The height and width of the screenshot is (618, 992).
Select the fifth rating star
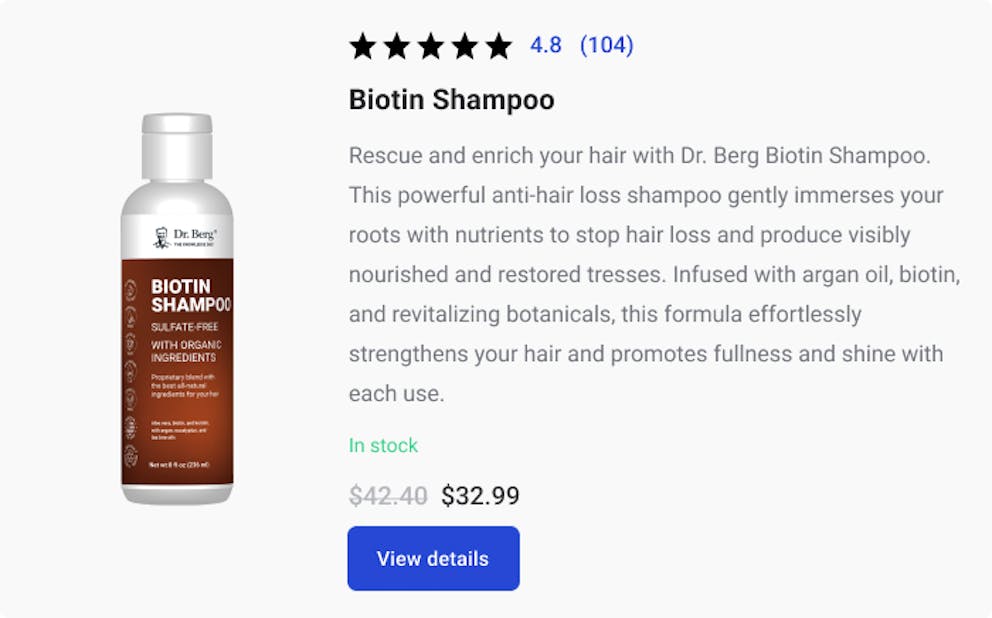(x=499, y=44)
